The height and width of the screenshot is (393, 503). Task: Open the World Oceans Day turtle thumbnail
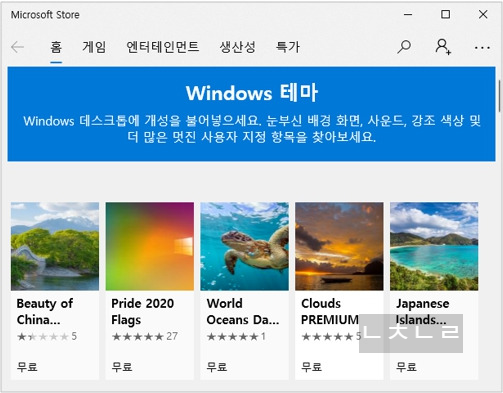pyautogui.click(x=244, y=246)
